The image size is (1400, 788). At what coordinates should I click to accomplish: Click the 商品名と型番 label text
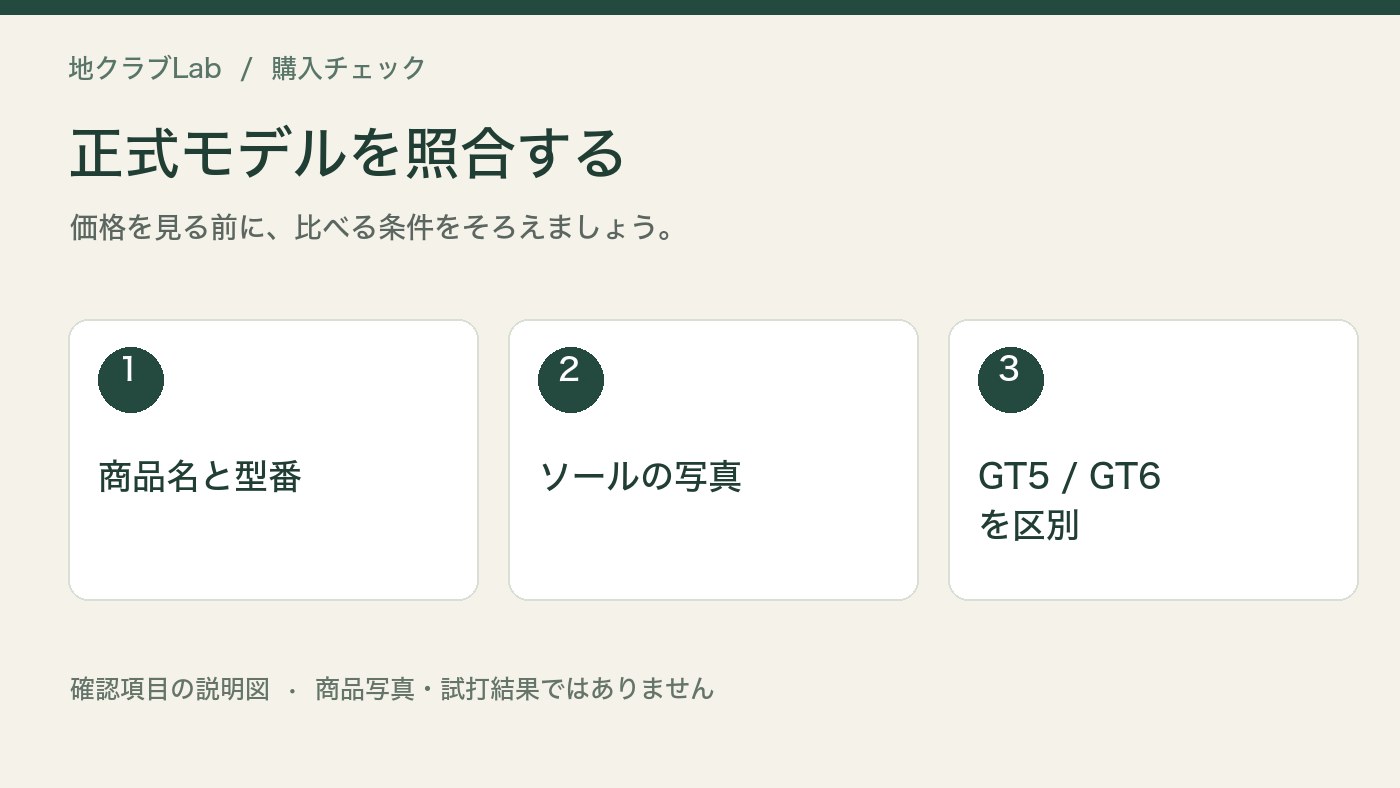point(200,477)
